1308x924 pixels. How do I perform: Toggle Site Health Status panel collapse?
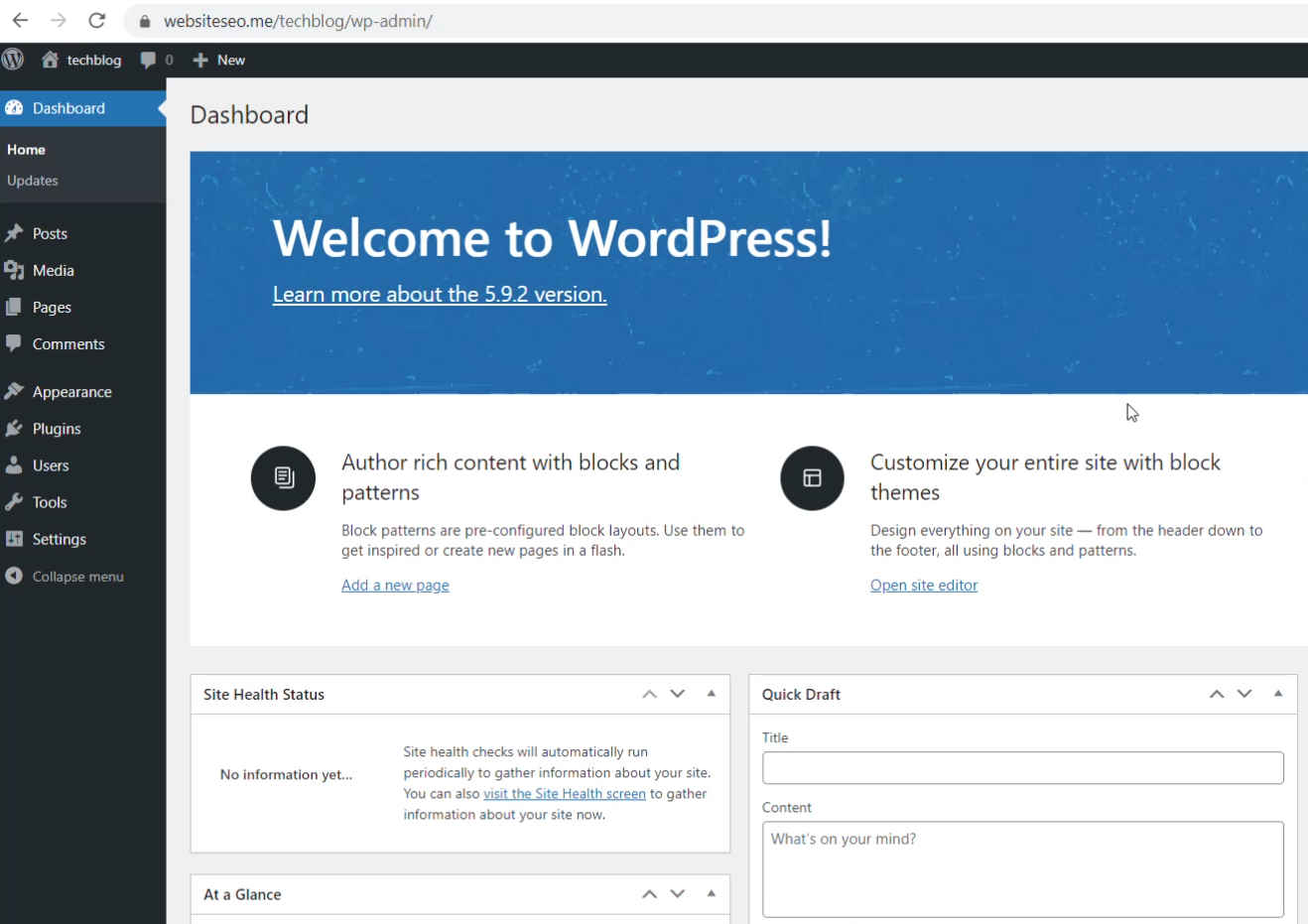click(712, 694)
